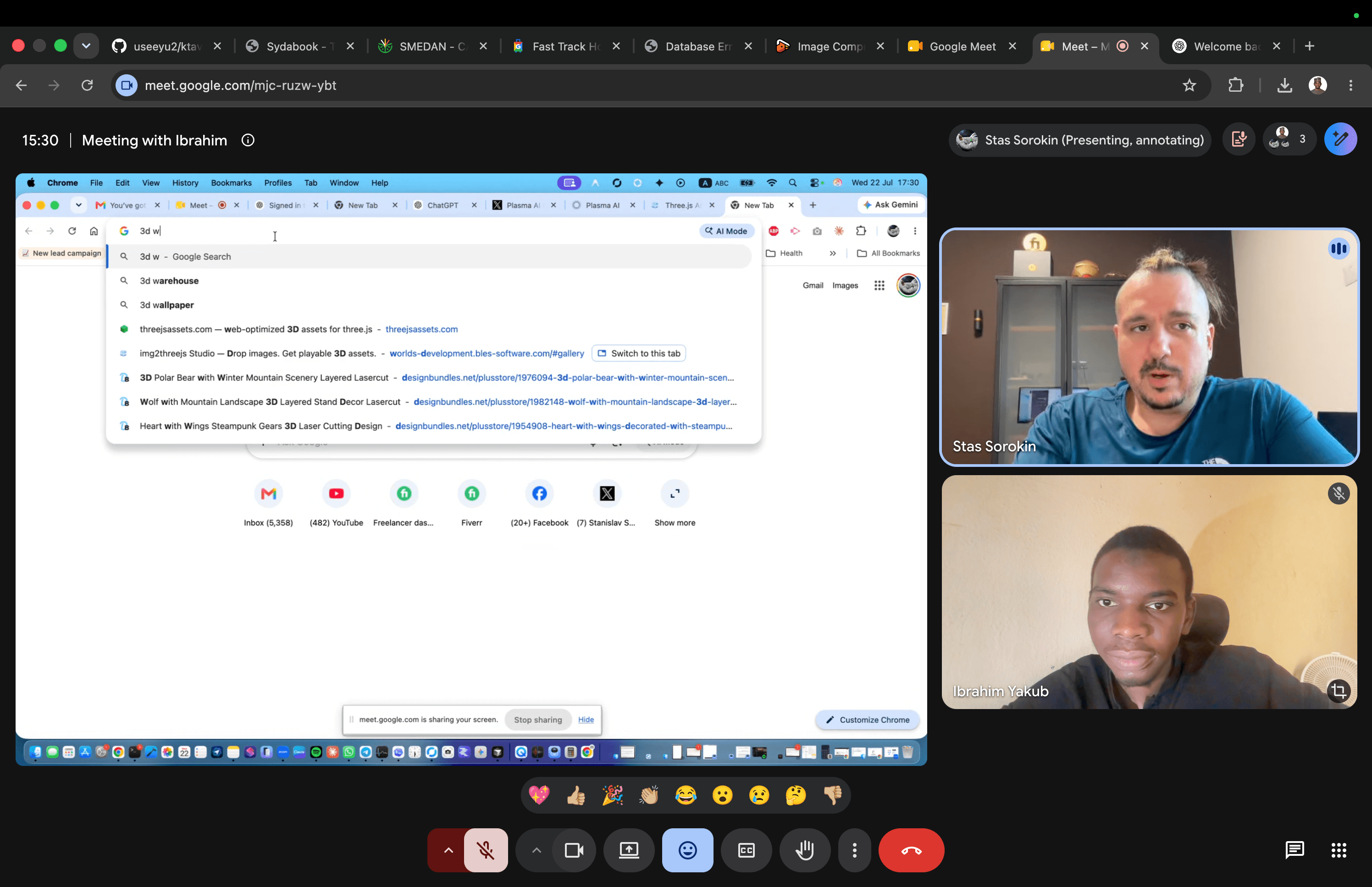Open the annotation pen tool
Image resolution: width=1372 pixels, height=887 pixels.
1340,139
